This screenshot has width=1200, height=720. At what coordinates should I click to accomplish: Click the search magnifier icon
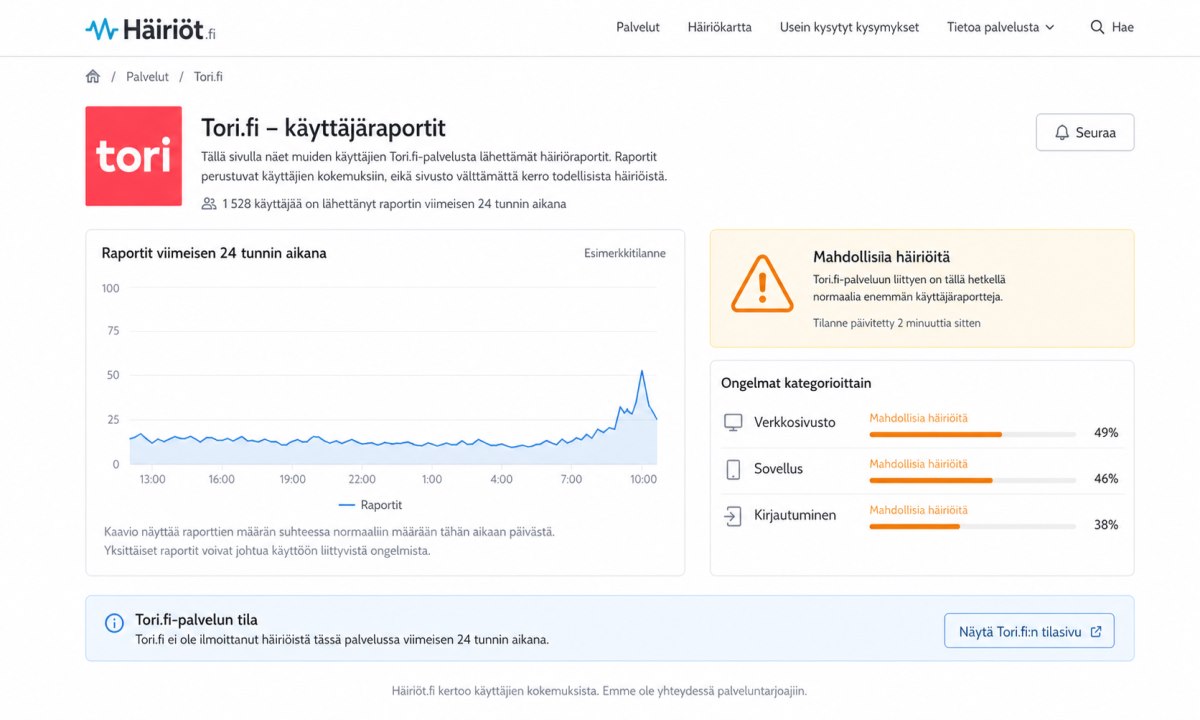click(x=1097, y=27)
